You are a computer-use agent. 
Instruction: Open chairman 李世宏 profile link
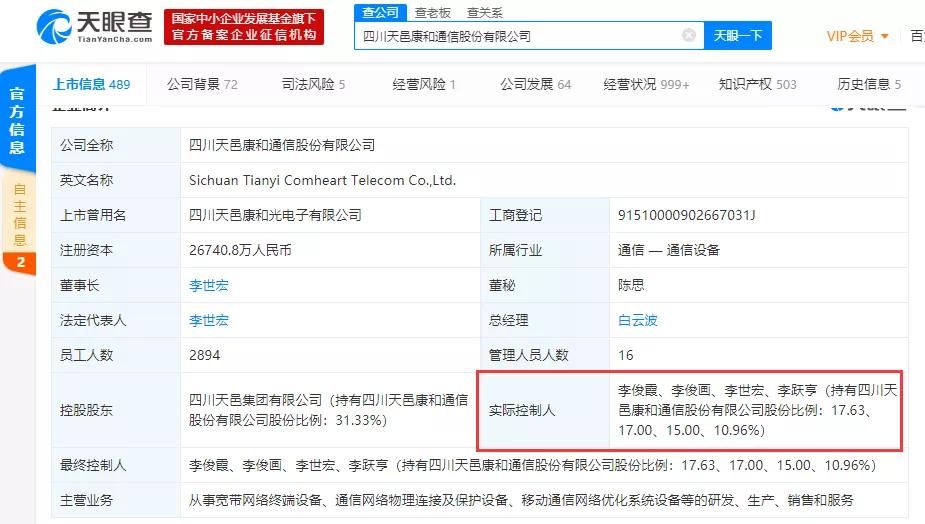point(208,286)
